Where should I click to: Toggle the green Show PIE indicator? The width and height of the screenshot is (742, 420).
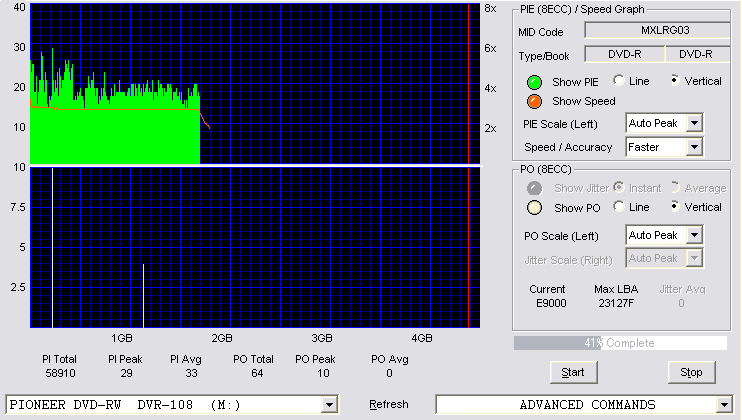coord(534,82)
